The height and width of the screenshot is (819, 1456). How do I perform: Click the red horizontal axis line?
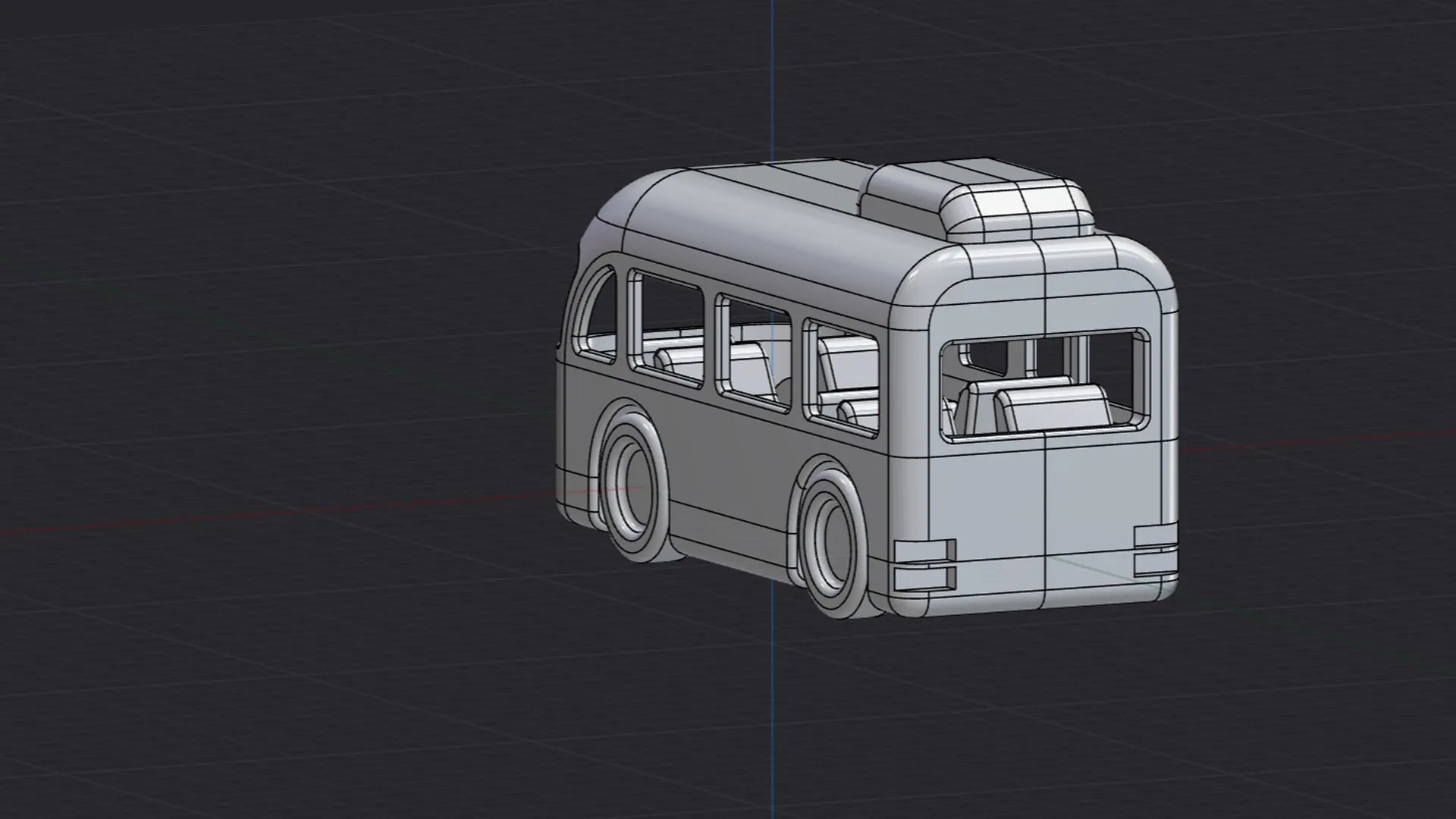pos(227,517)
